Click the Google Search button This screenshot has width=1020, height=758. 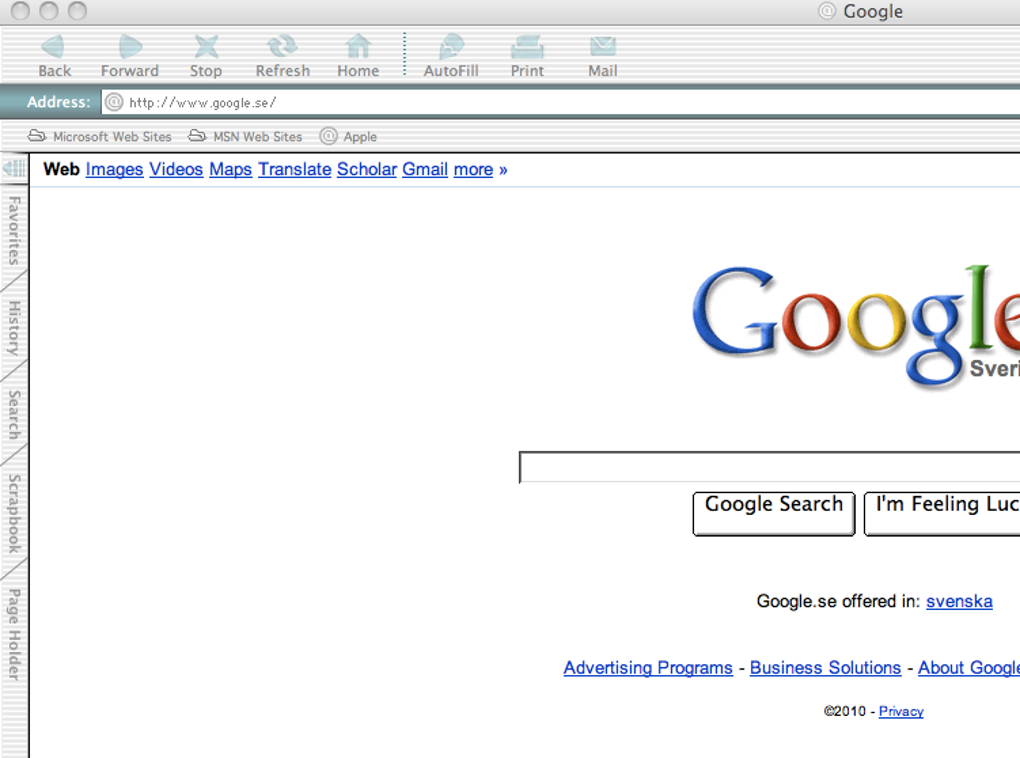774,513
